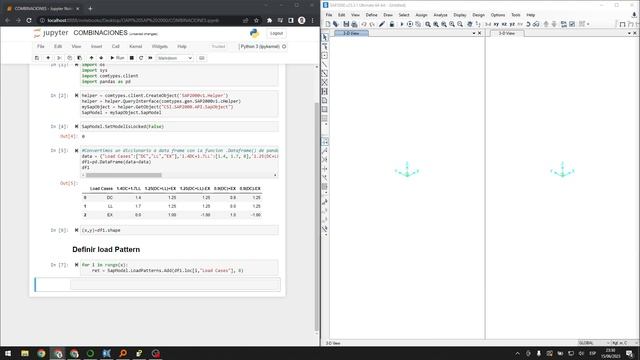The width and height of the screenshot is (640, 360).
Task: Select the draw frame line tool in SAP2000
Action: (x=325, y=64)
